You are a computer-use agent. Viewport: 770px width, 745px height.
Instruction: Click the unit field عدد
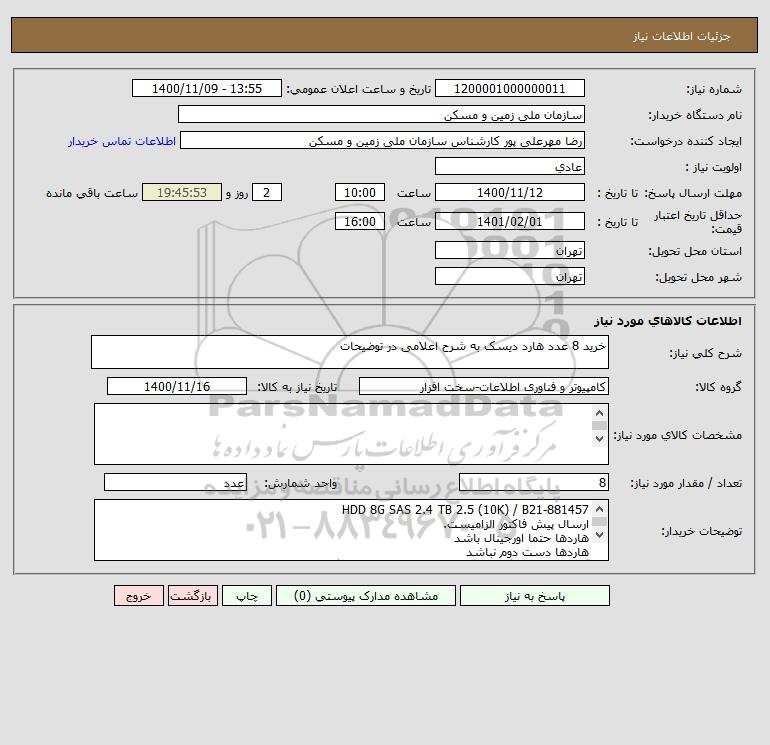point(175,482)
